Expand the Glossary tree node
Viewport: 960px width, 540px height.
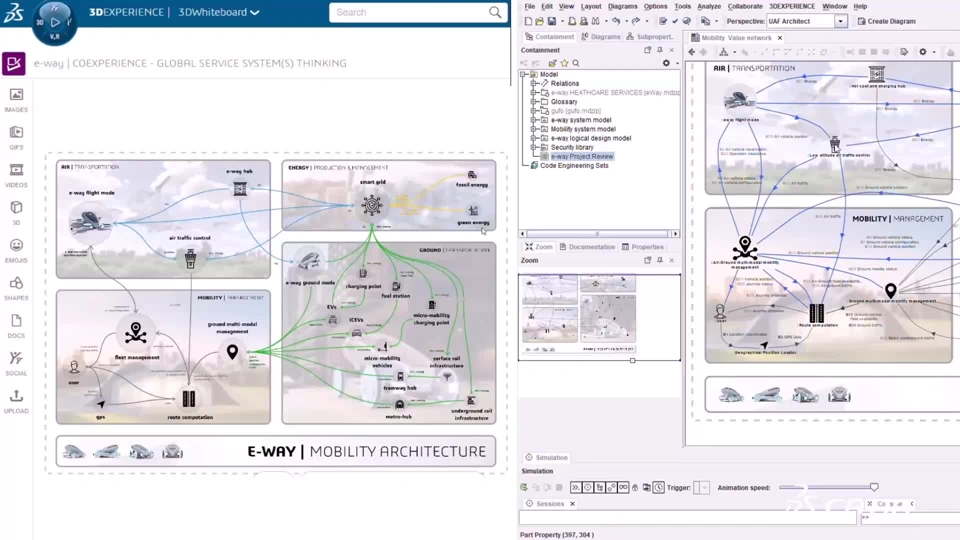click(533, 102)
